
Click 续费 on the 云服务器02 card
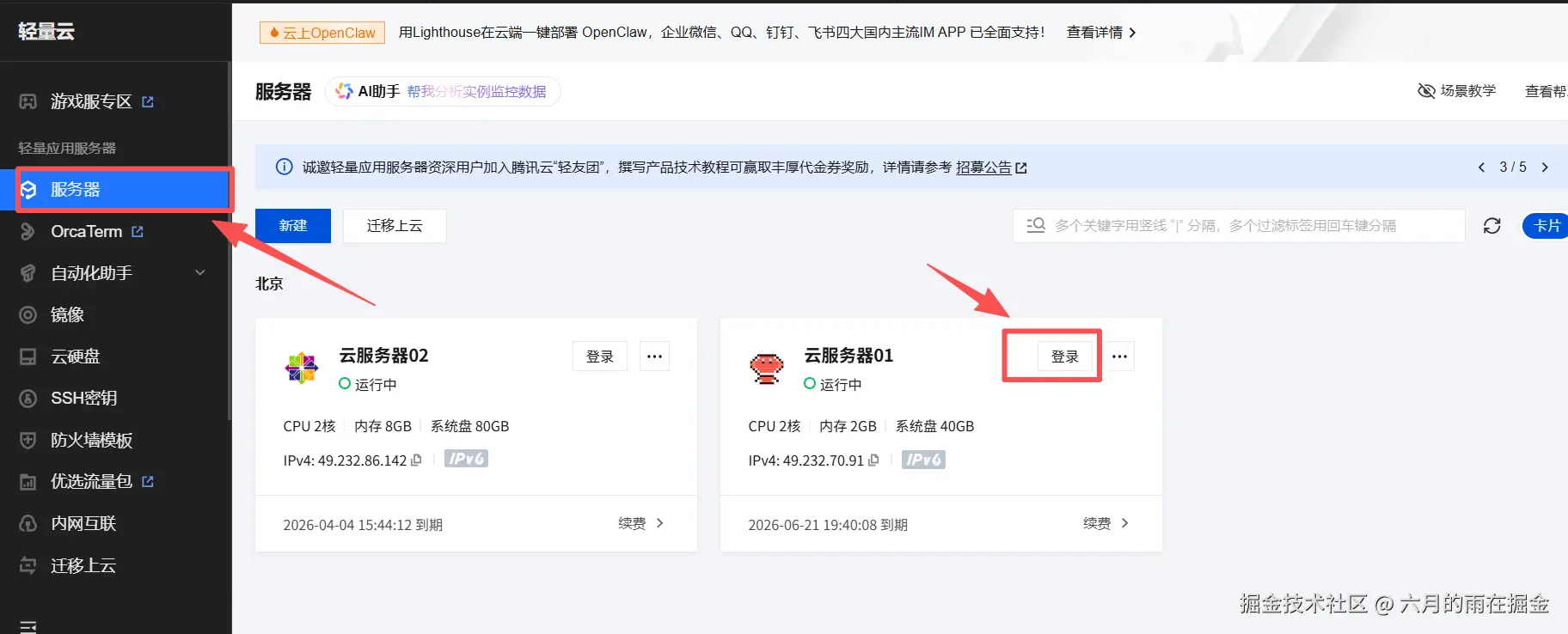coord(641,523)
